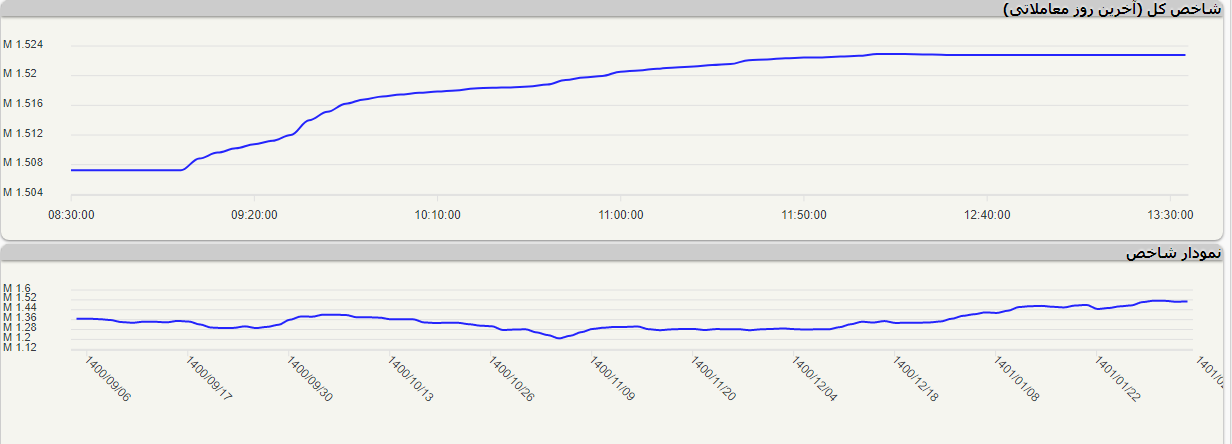Pick the 11:00:00 time axis label
Image resolution: width=1232 pixels, height=444 pixels.
pyautogui.click(x=620, y=215)
